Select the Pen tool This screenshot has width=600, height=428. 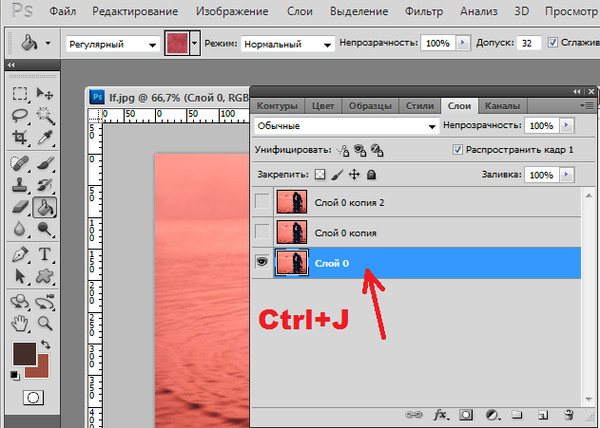point(20,254)
